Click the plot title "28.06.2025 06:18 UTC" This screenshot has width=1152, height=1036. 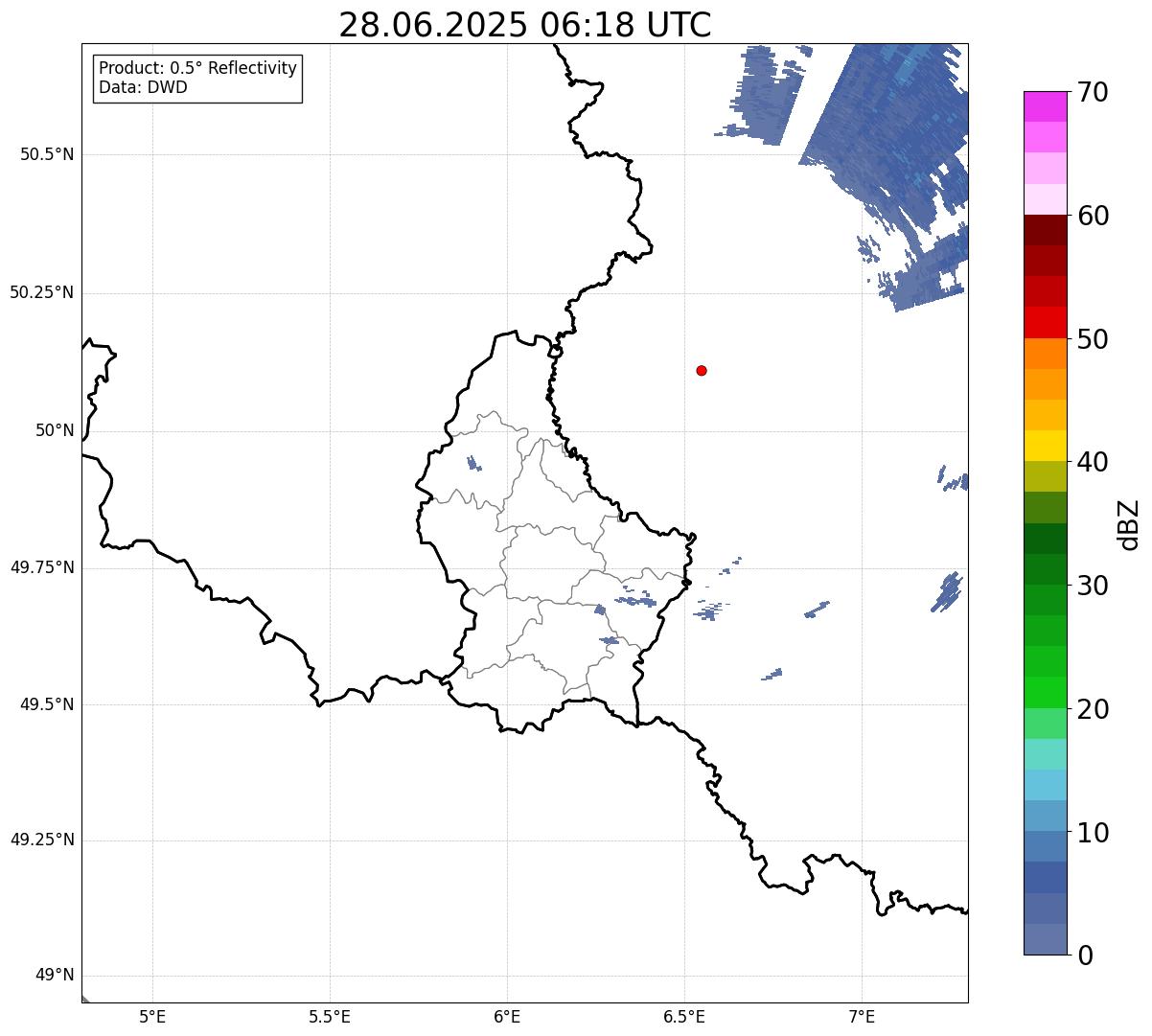(x=525, y=25)
